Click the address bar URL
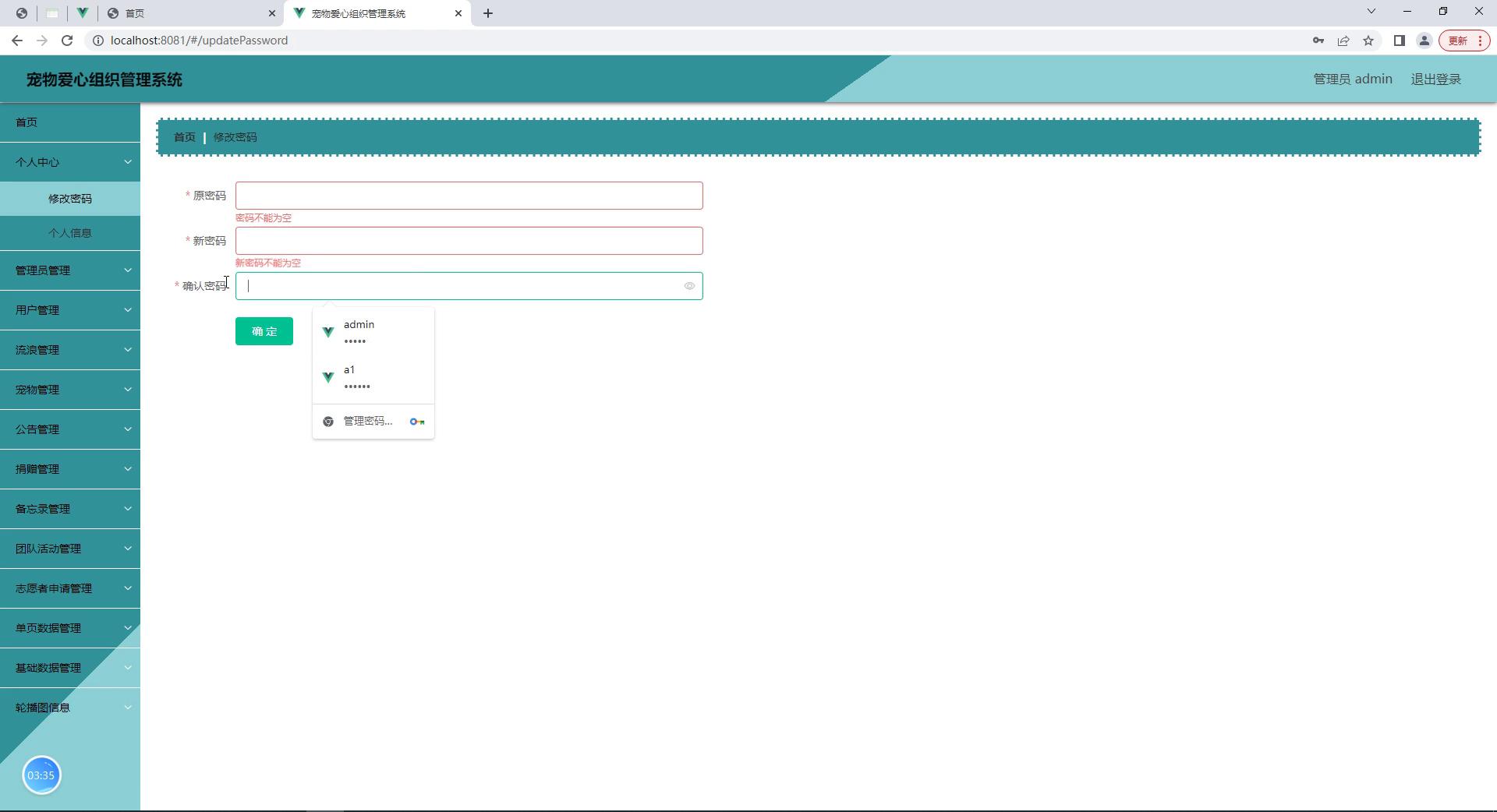 199,41
